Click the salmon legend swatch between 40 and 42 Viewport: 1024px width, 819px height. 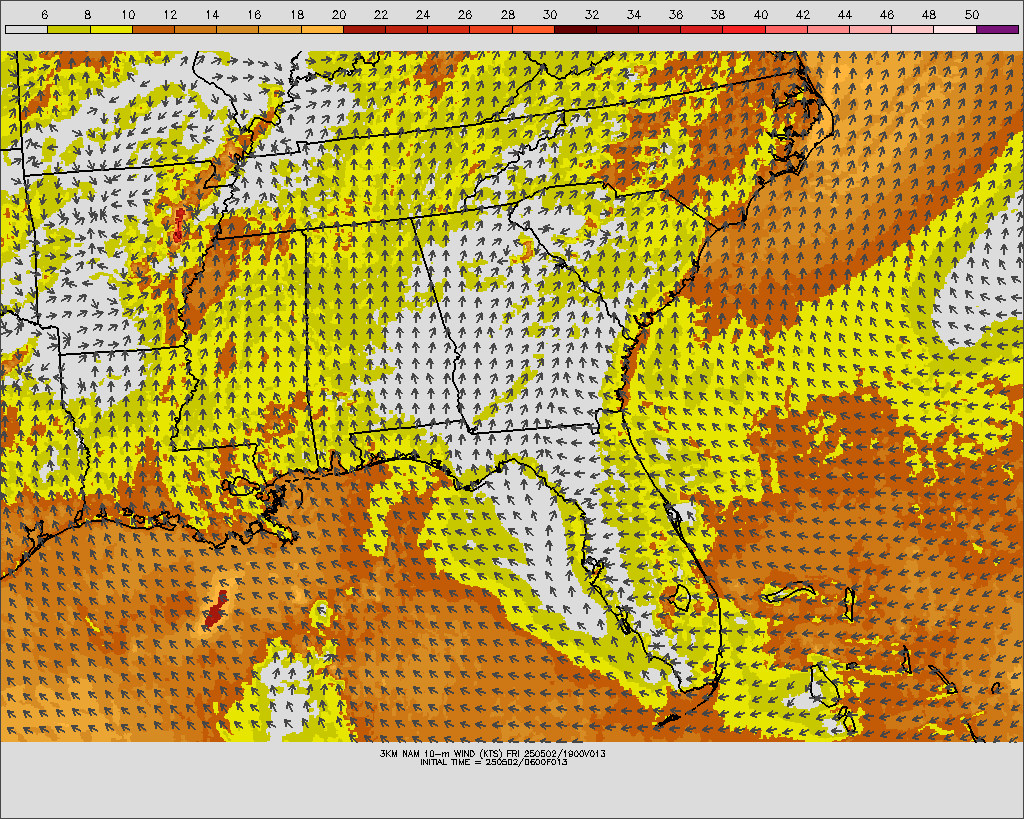(x=786, y=29)
